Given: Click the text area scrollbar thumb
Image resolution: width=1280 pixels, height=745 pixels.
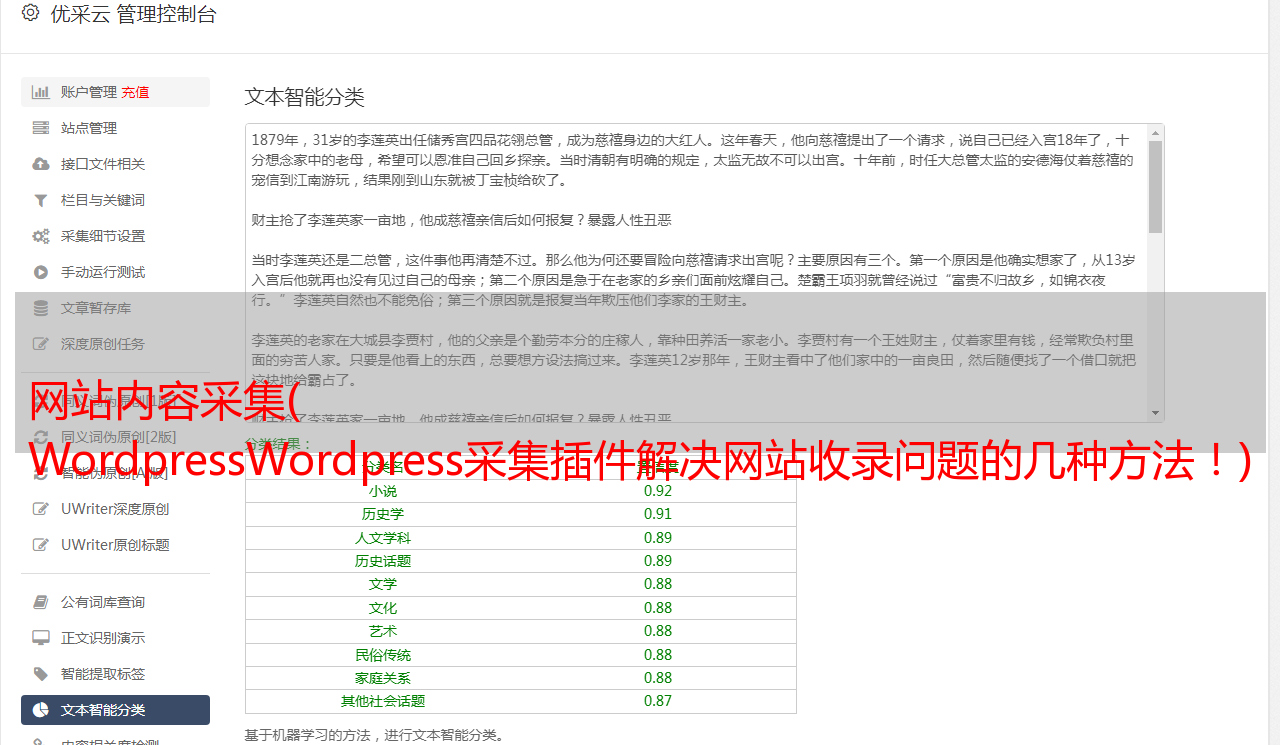Looking at the screenshot, I should click(1155, 187).
